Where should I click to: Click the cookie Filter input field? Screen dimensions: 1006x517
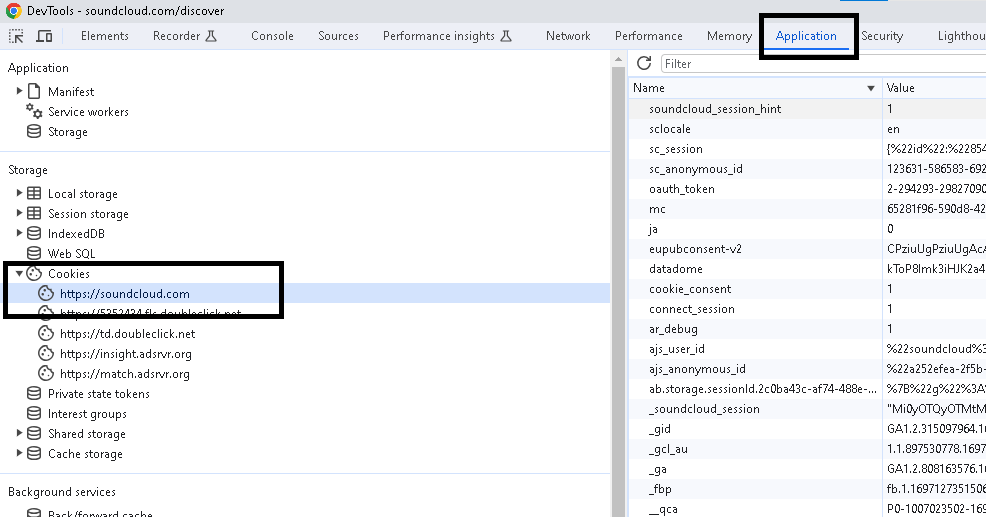pyautogui.click(x=823, y=64)
